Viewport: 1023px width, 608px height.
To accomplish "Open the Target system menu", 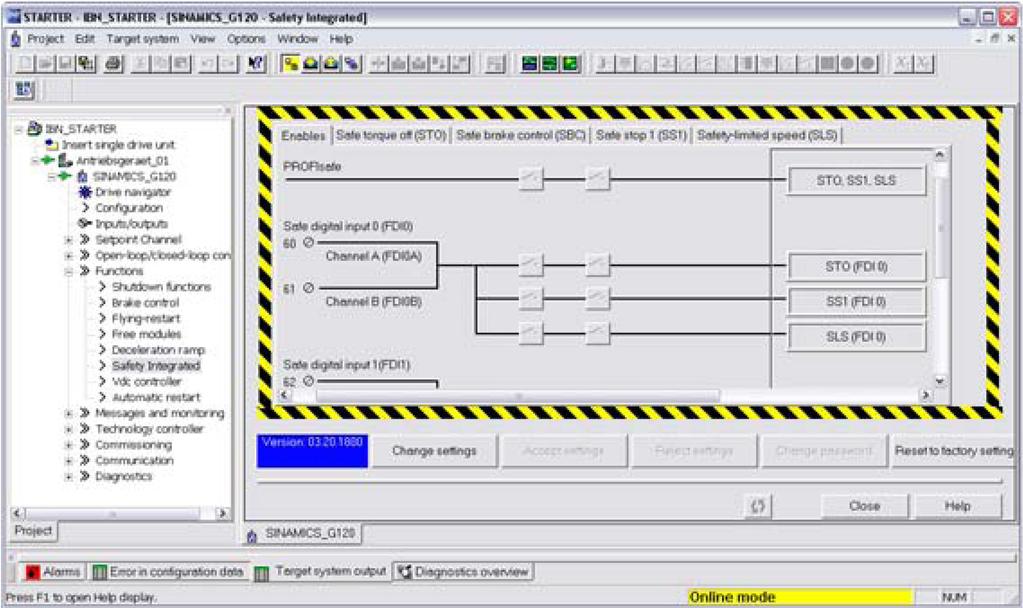I will (142, 39).
